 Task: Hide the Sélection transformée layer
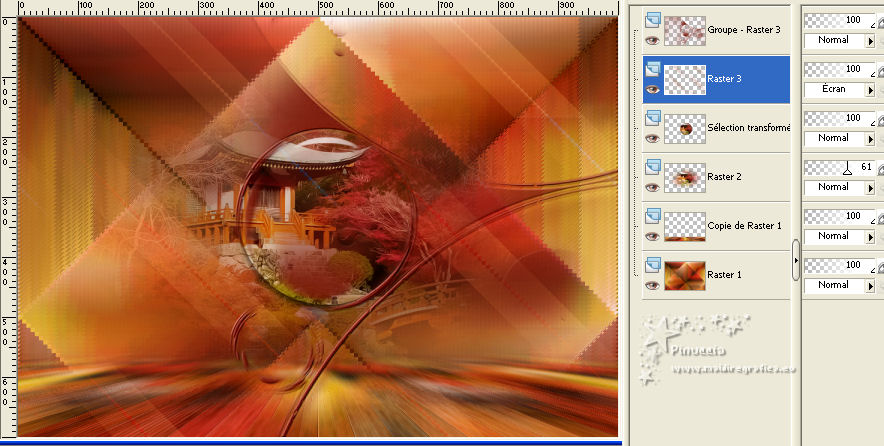coord(652,139)
